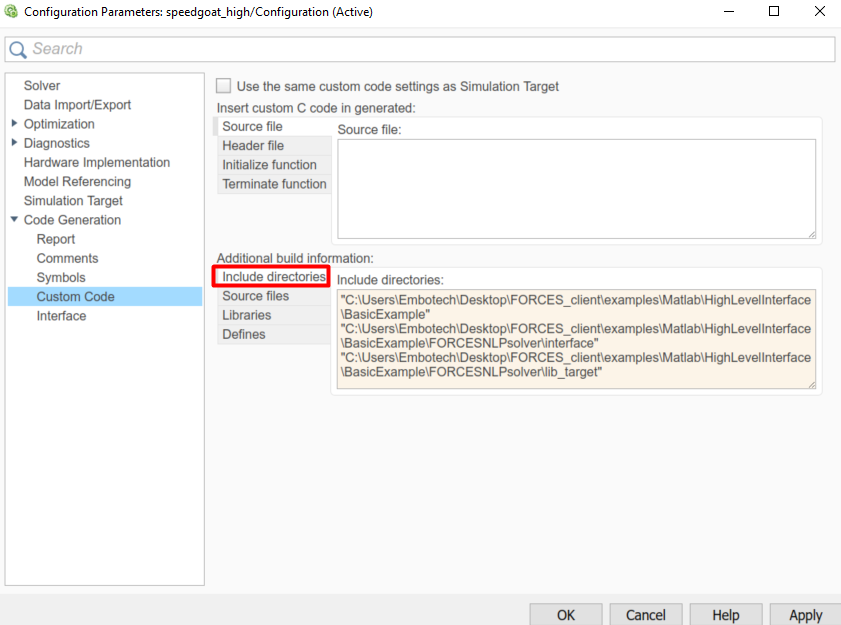
Task: Switch to the Libraries tab
Action: click(247, 315)
